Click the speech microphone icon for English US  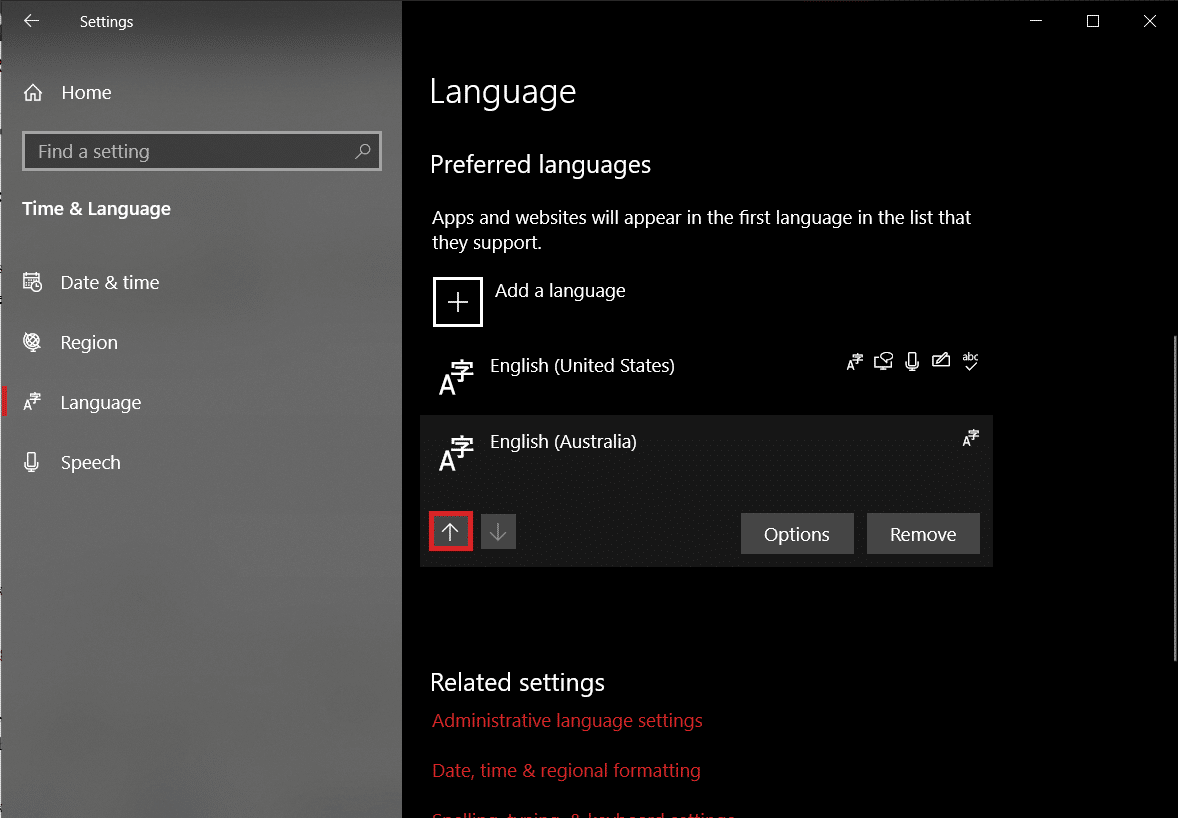(911, 362)
